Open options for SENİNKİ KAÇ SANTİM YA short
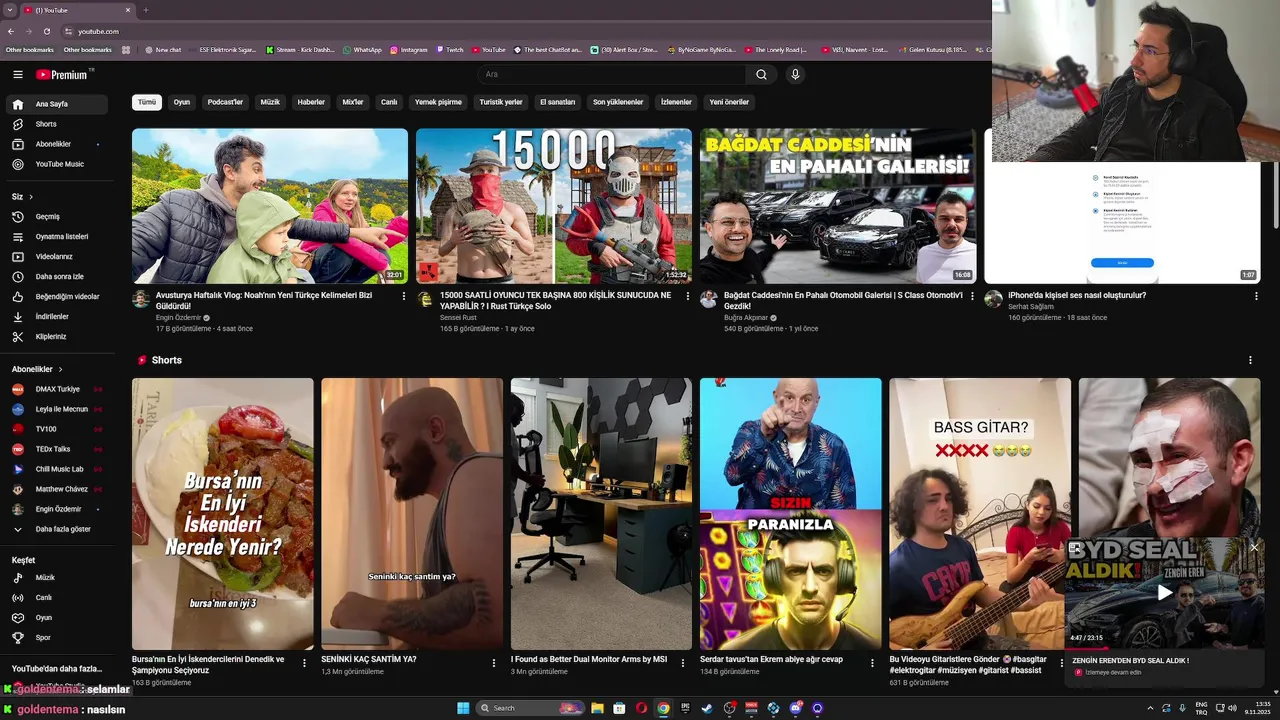Screen dimensions: 1280x720 (x=494, y=663)
